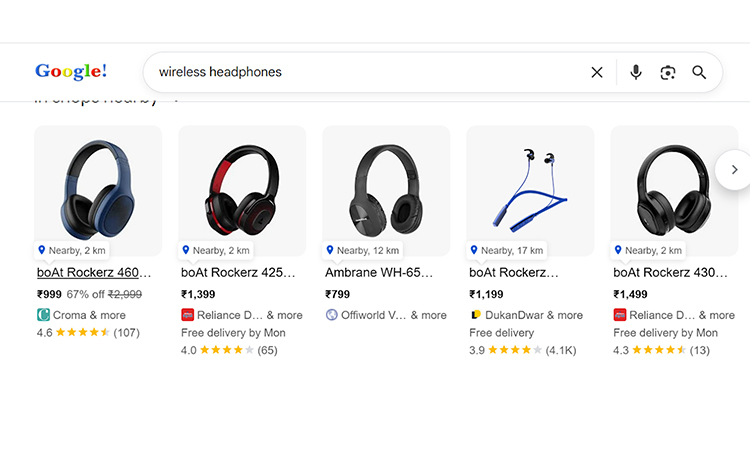This screenshot has width=750, height=450.
Task: Click the magnifying glass search icon
Action: (699, 72)
